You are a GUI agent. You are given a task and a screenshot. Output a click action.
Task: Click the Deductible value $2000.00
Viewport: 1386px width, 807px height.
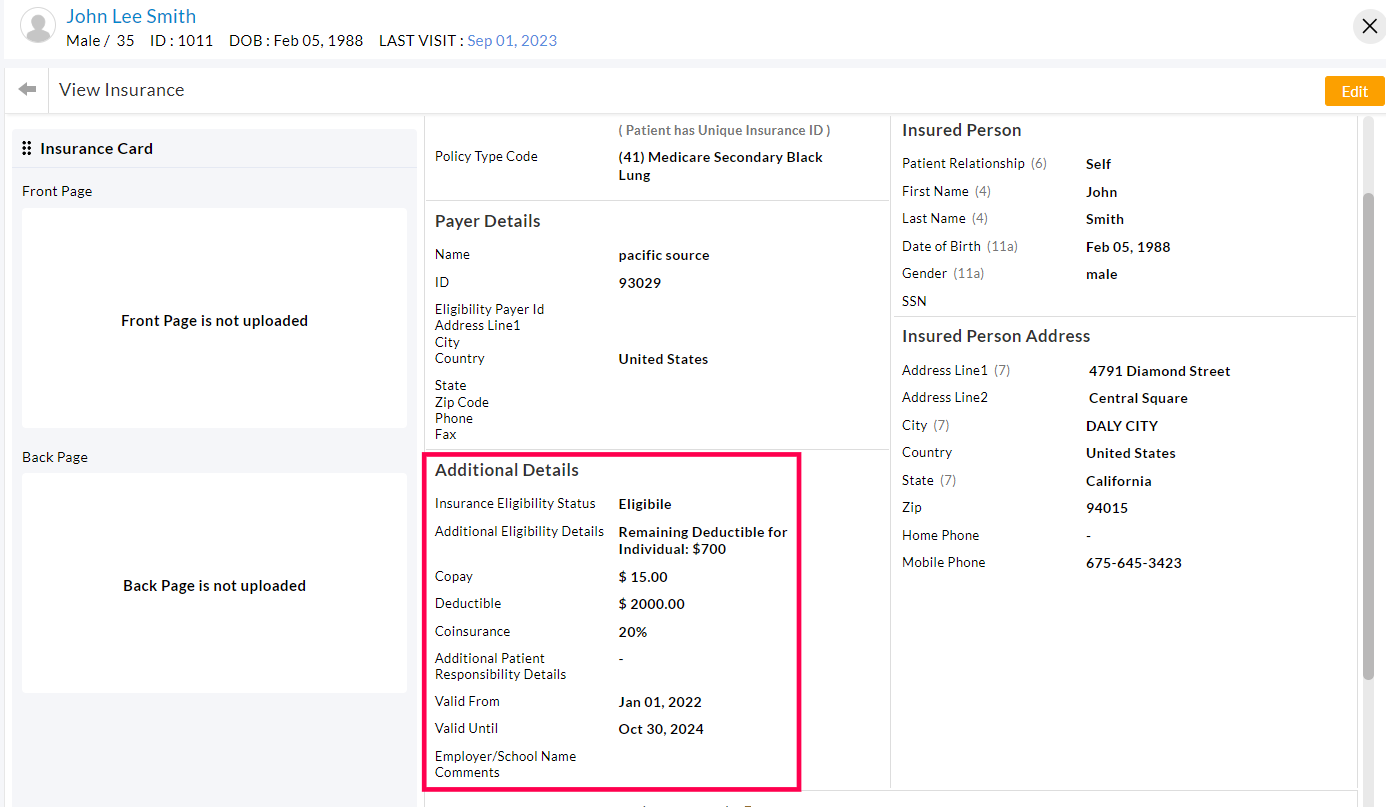click(652, 603)
